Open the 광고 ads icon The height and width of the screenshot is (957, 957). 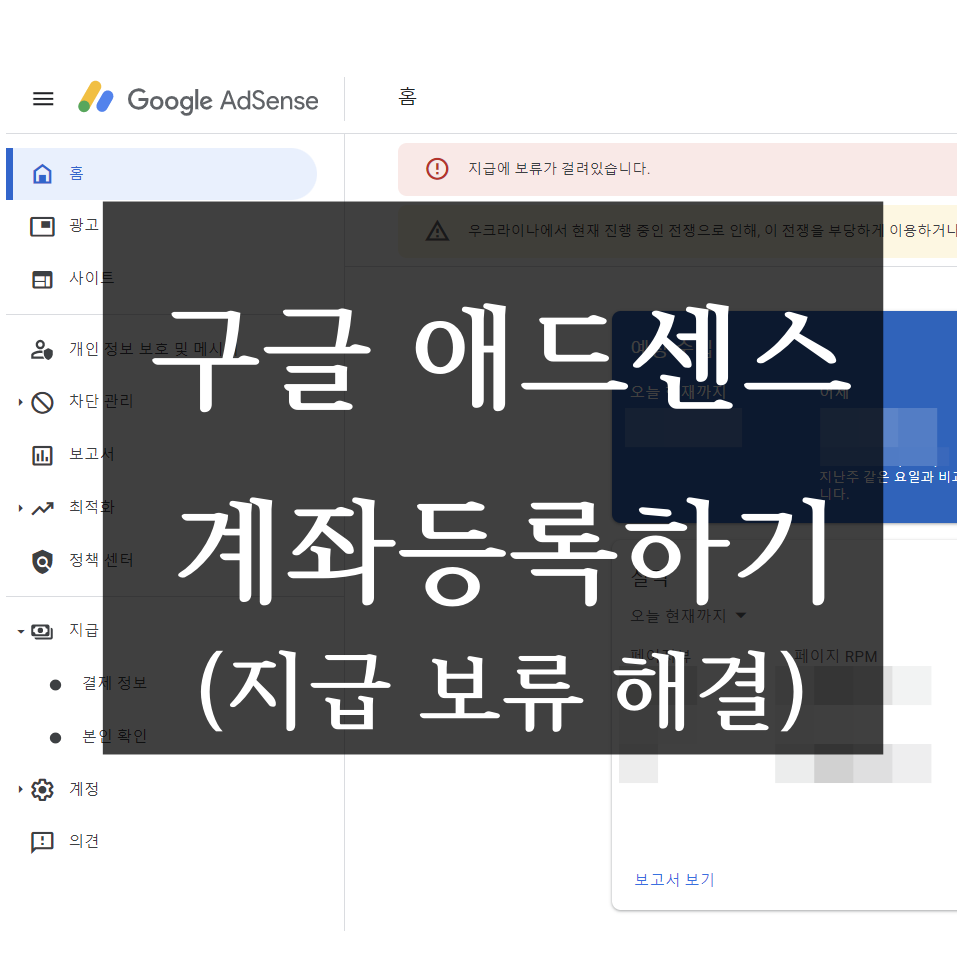[42, 227]
